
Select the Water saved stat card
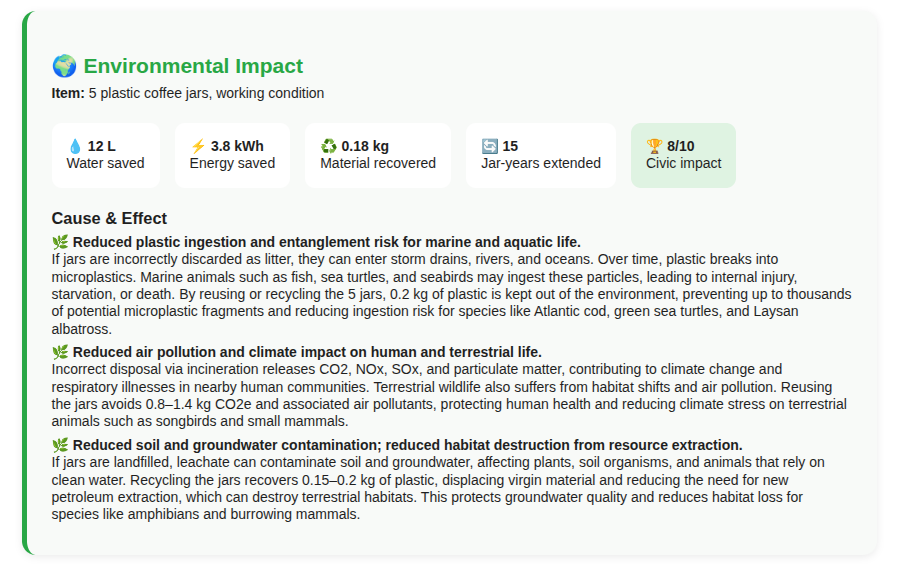pos(106,155)
